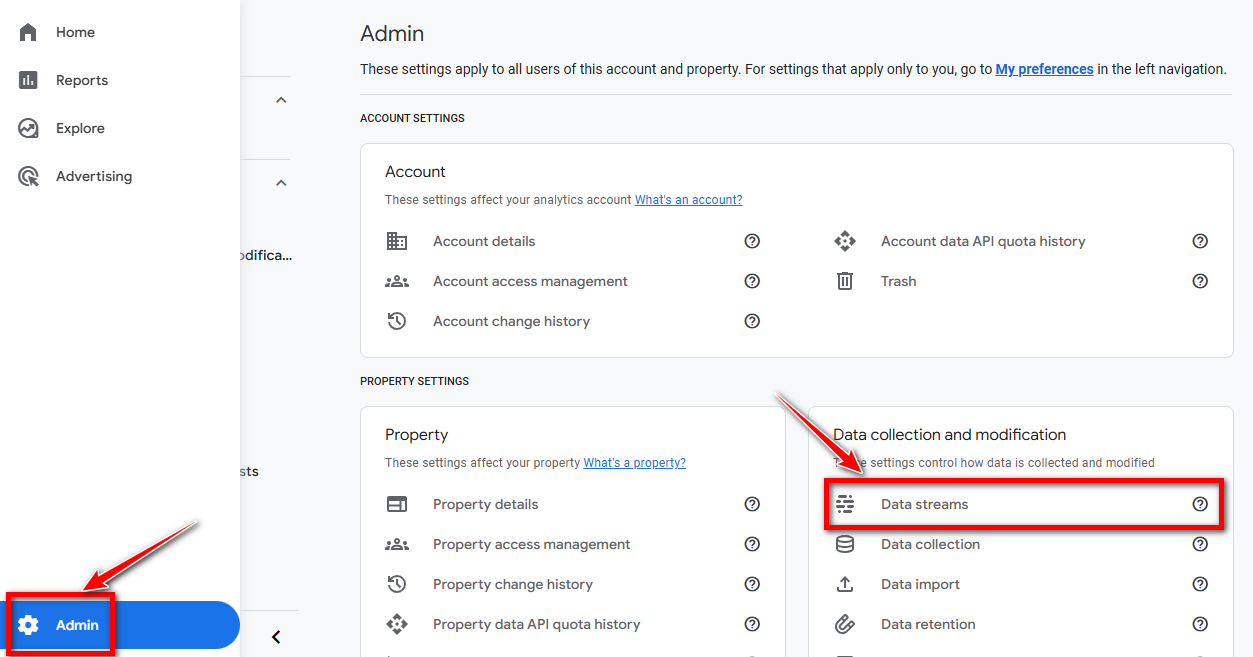
Task: Collapse the first settings section chevron
Action: (x=281, y=100)
